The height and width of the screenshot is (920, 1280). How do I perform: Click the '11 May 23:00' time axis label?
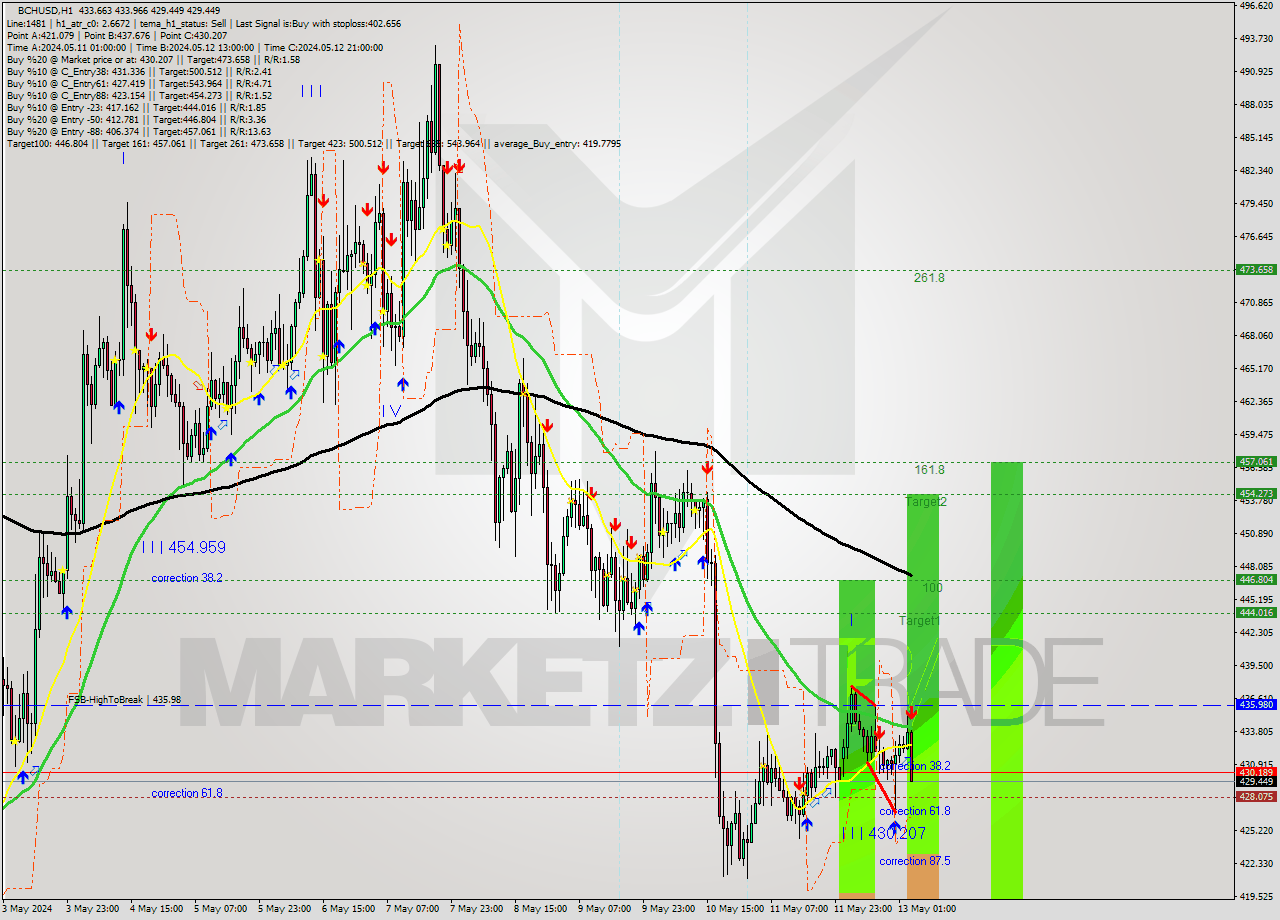[863, 909]
